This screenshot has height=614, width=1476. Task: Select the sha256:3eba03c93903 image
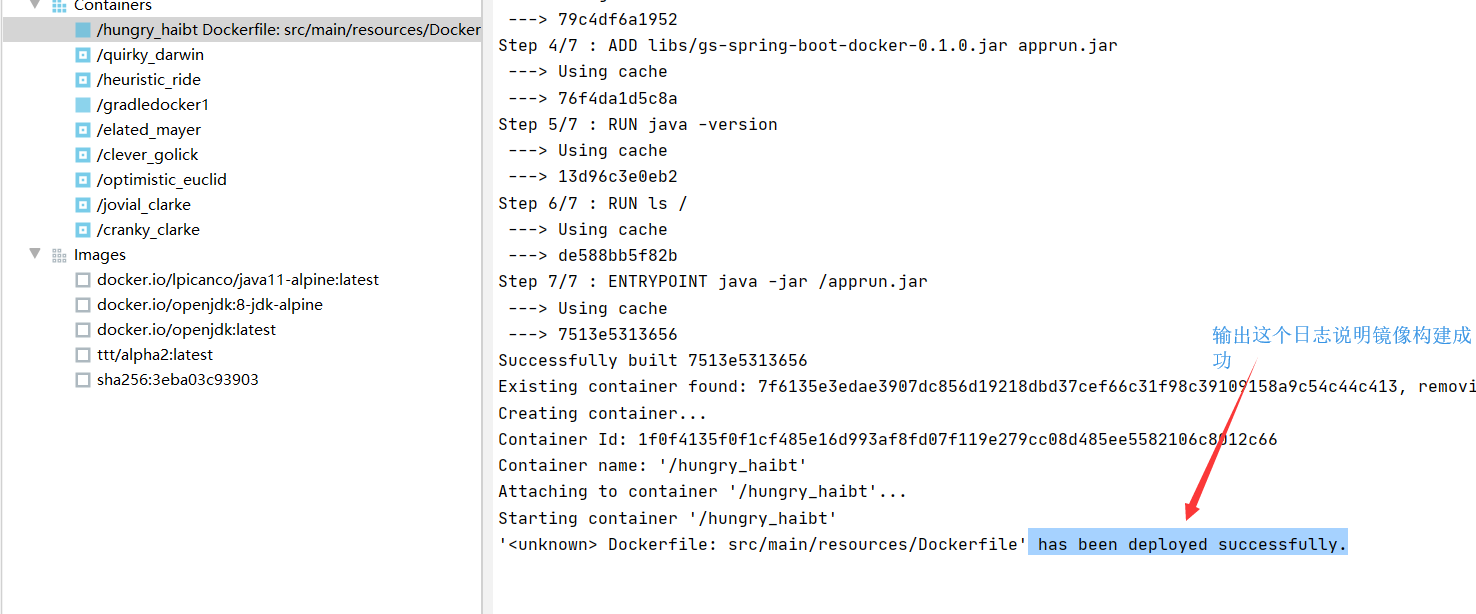176,379
